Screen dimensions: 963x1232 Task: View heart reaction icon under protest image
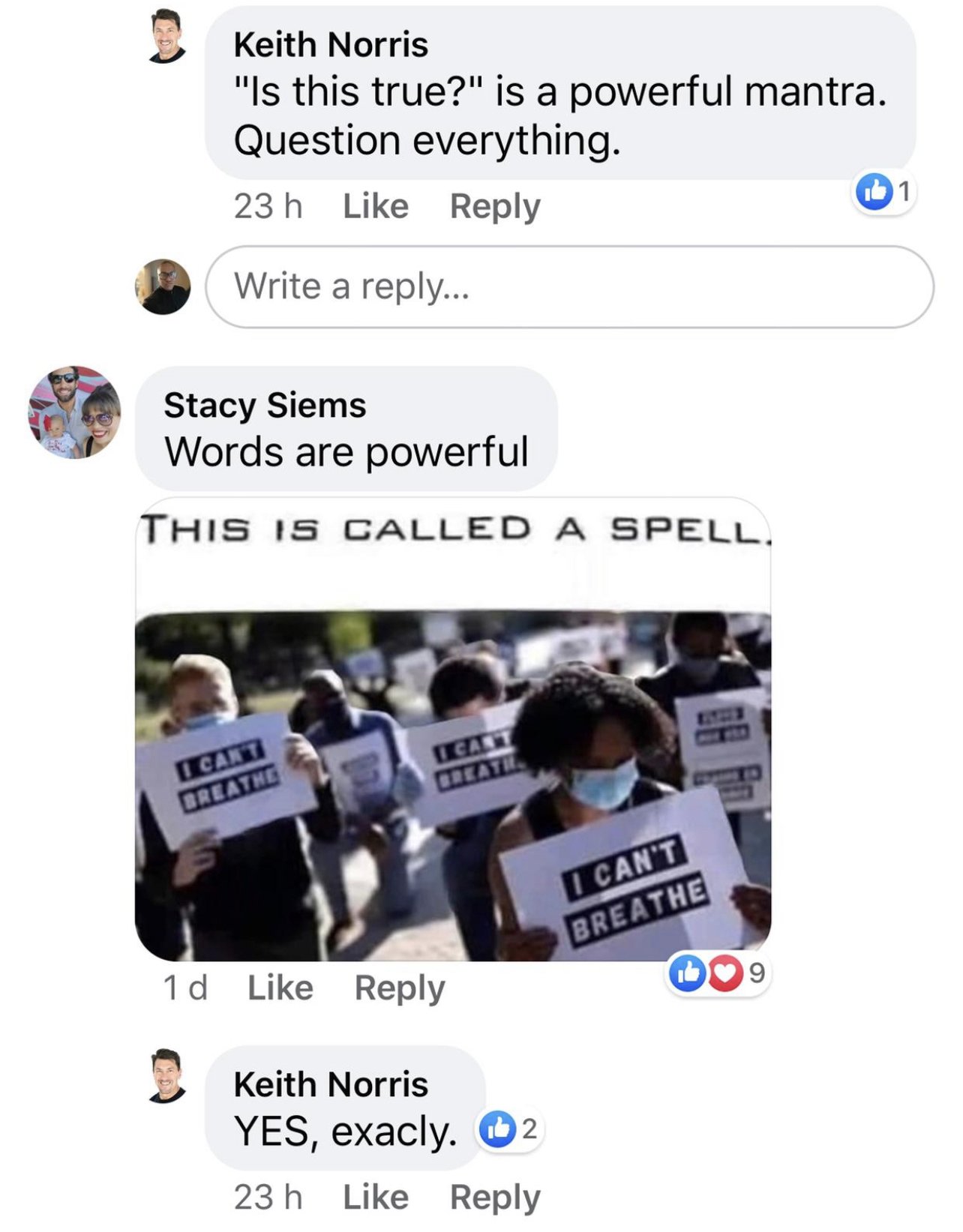pyautogui.click(x=723, y=973)
